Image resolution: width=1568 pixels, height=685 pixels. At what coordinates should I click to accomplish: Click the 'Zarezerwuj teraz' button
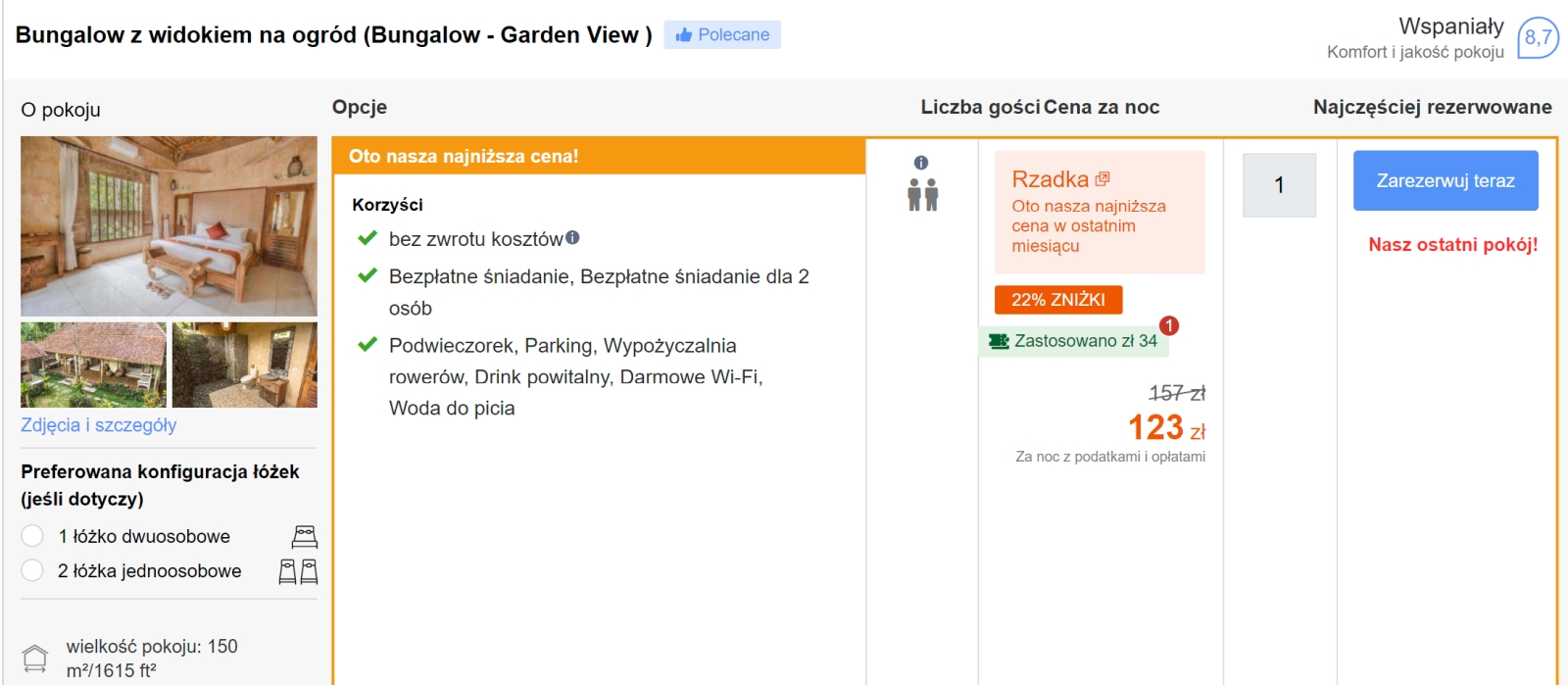(x=1445, y=180)
